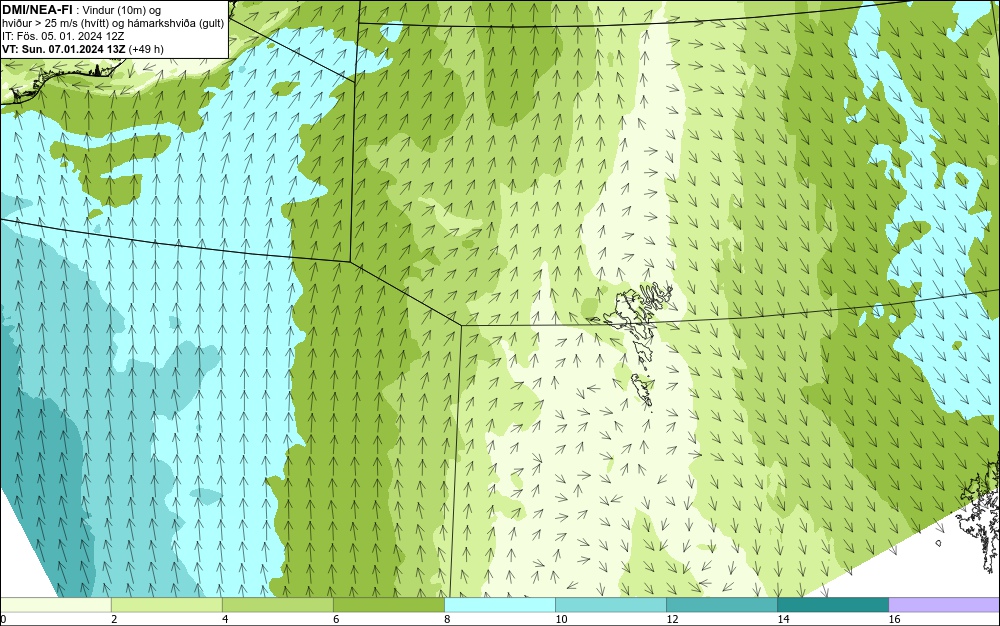
Task: Click the legend scale label '2'
Action: pyautogui.click(x=114, y=619)
